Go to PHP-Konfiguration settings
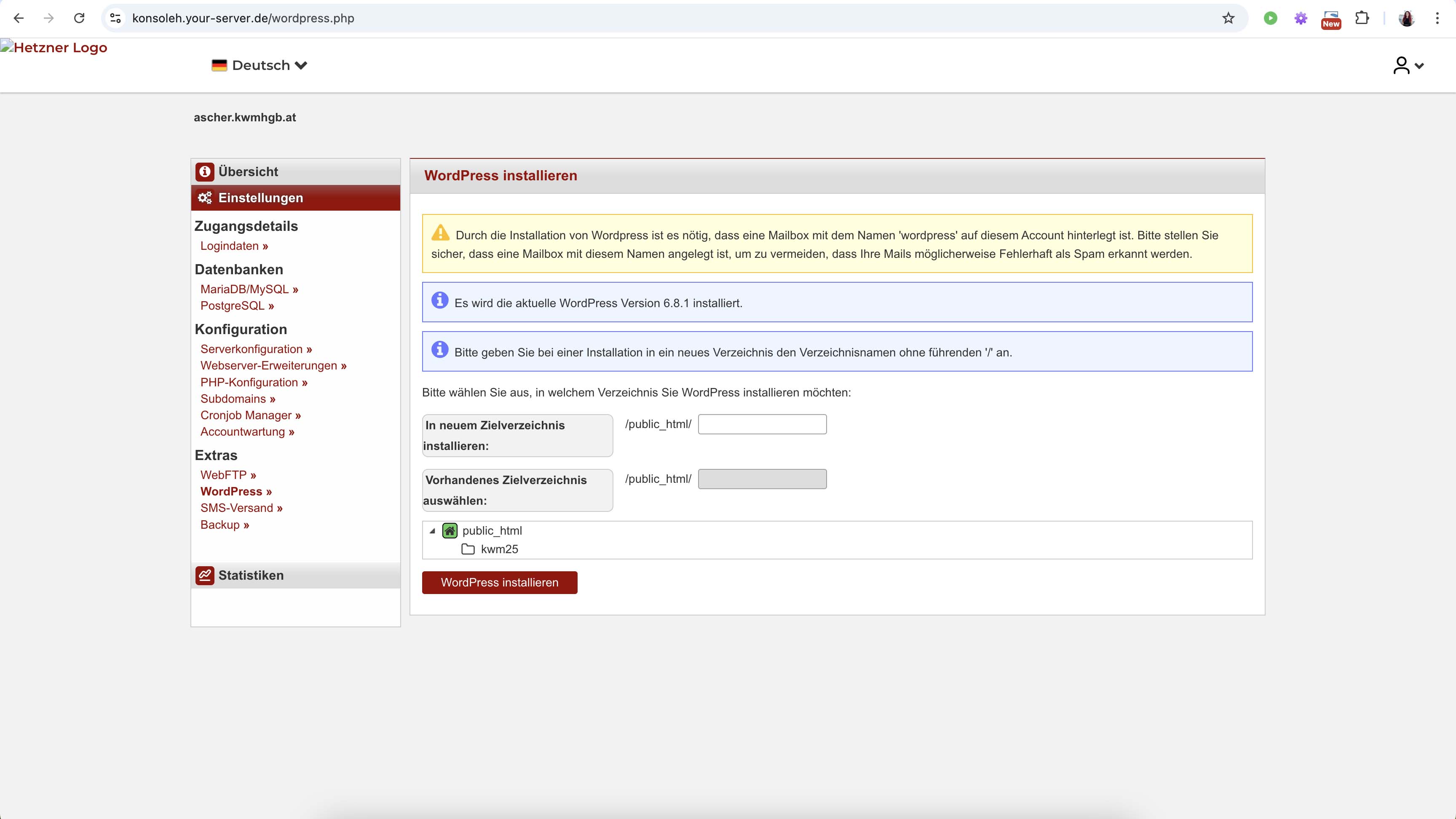The height and width of the screenshot is (819, 1456). (x=254, y=382)
